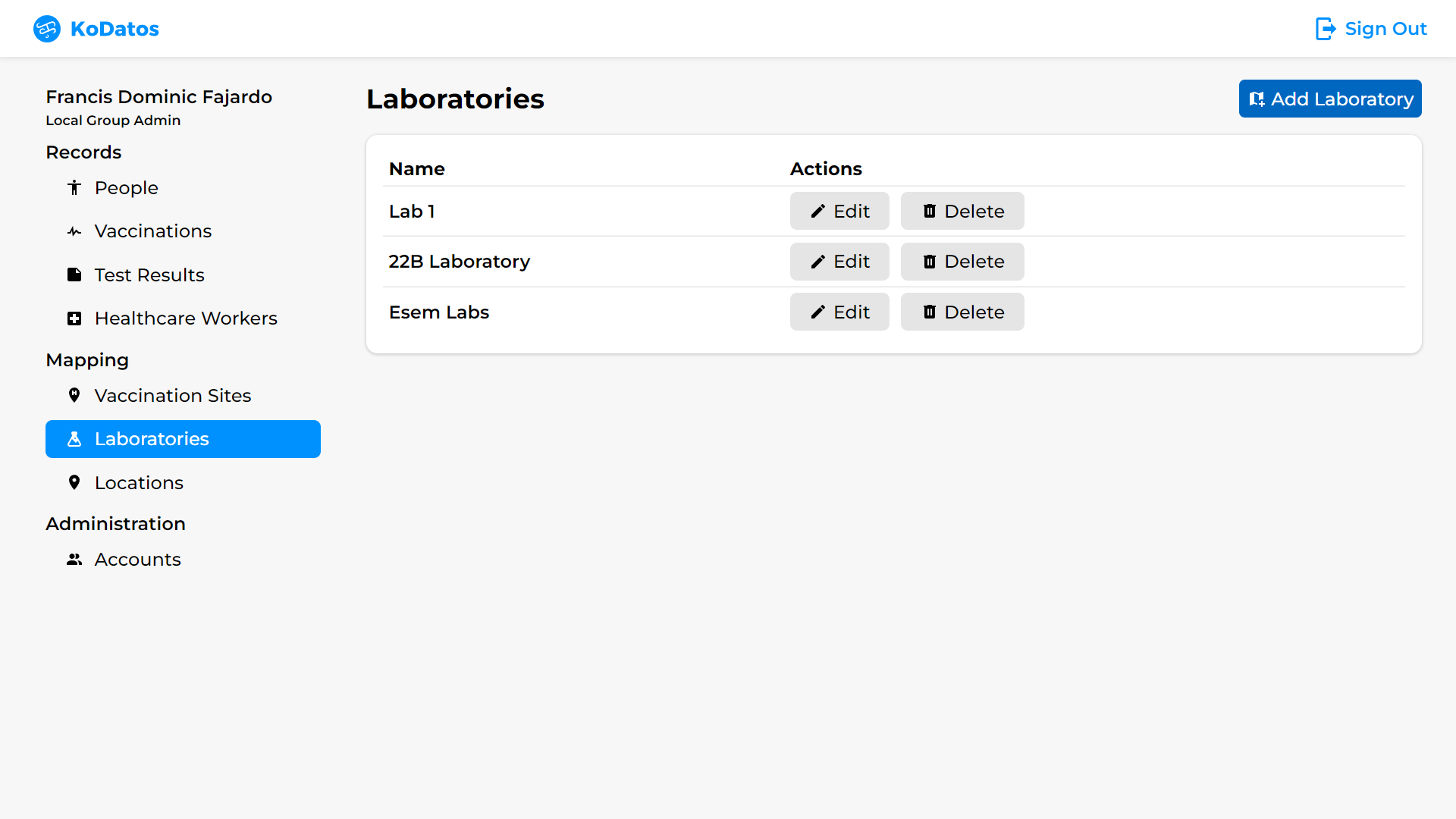
Task: Delete the Esem Labs row
Action: point(962,312)
